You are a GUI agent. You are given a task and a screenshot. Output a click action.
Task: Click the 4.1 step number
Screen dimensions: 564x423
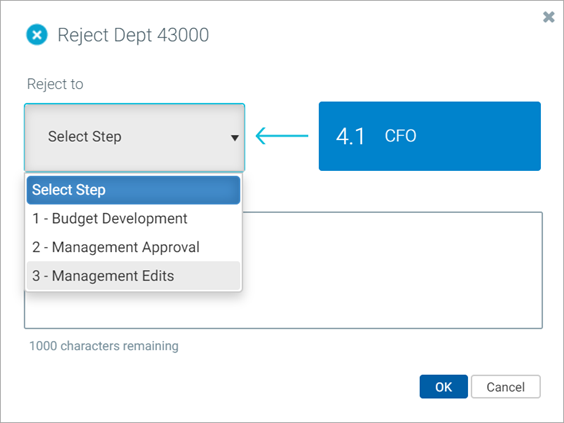[x=350, y=137]
